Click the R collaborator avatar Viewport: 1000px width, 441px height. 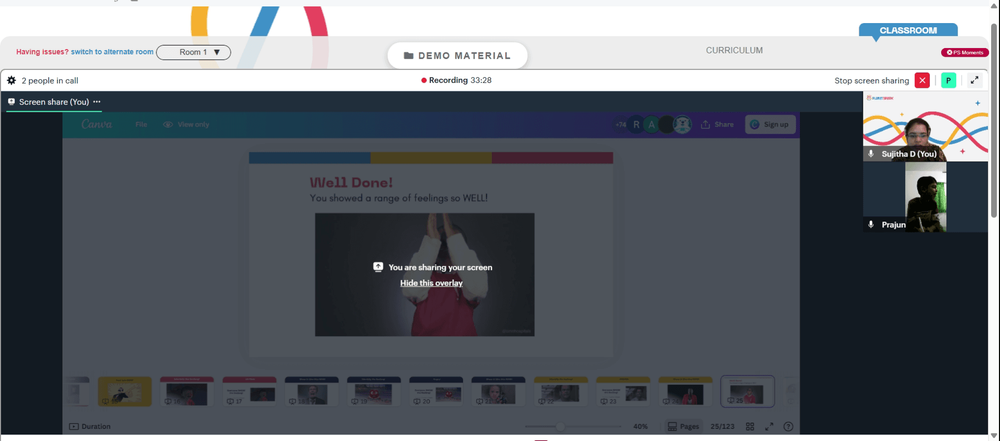[x=635, y=124]
